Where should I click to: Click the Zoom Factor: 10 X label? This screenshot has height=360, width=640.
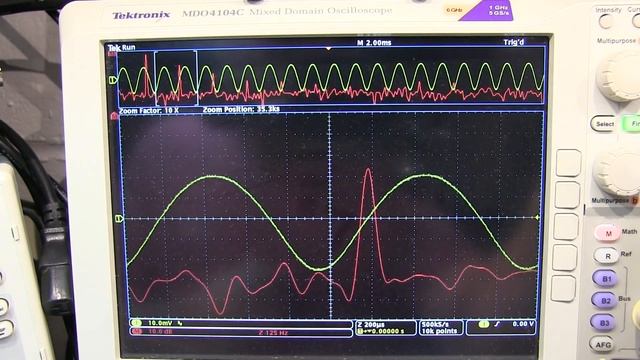(x=149, y=110)
